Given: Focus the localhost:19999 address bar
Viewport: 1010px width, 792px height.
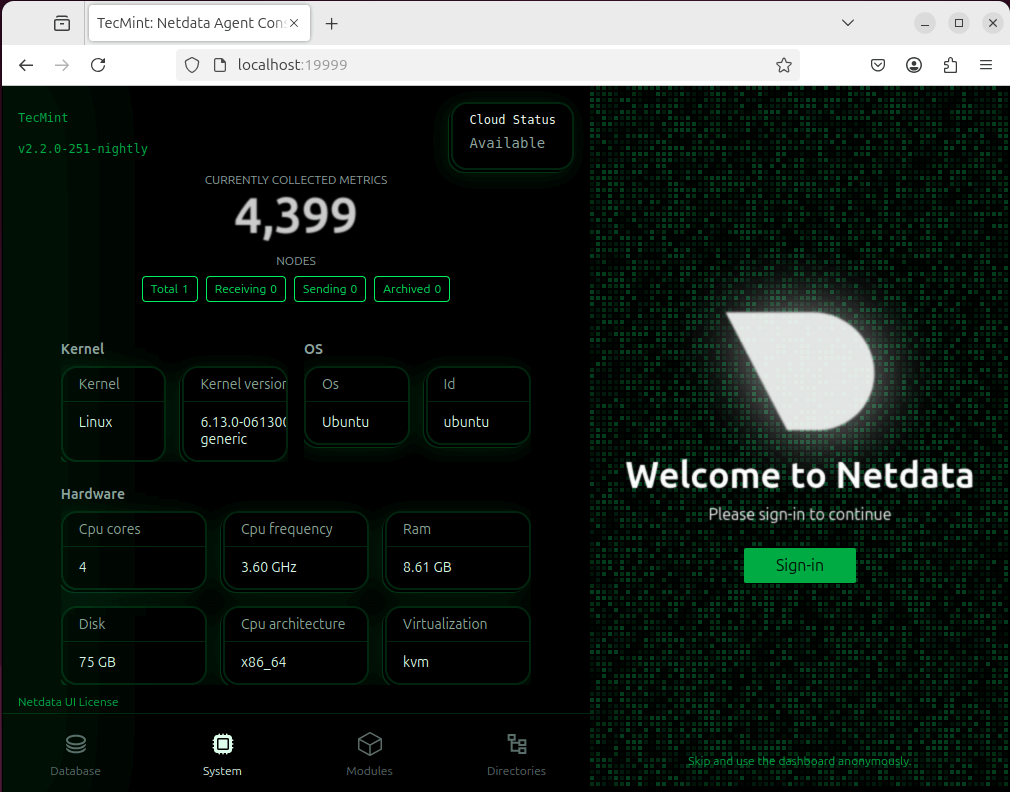Looking at the screenshot, I should 490,65.
